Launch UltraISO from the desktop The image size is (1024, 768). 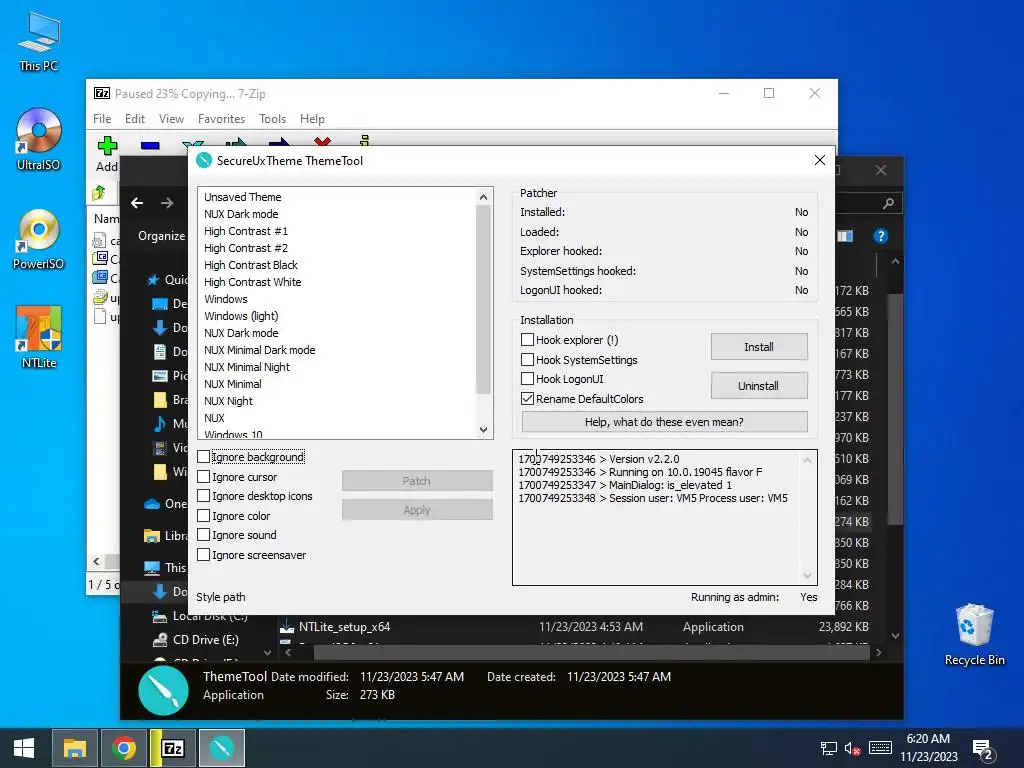tap(39, 140)
